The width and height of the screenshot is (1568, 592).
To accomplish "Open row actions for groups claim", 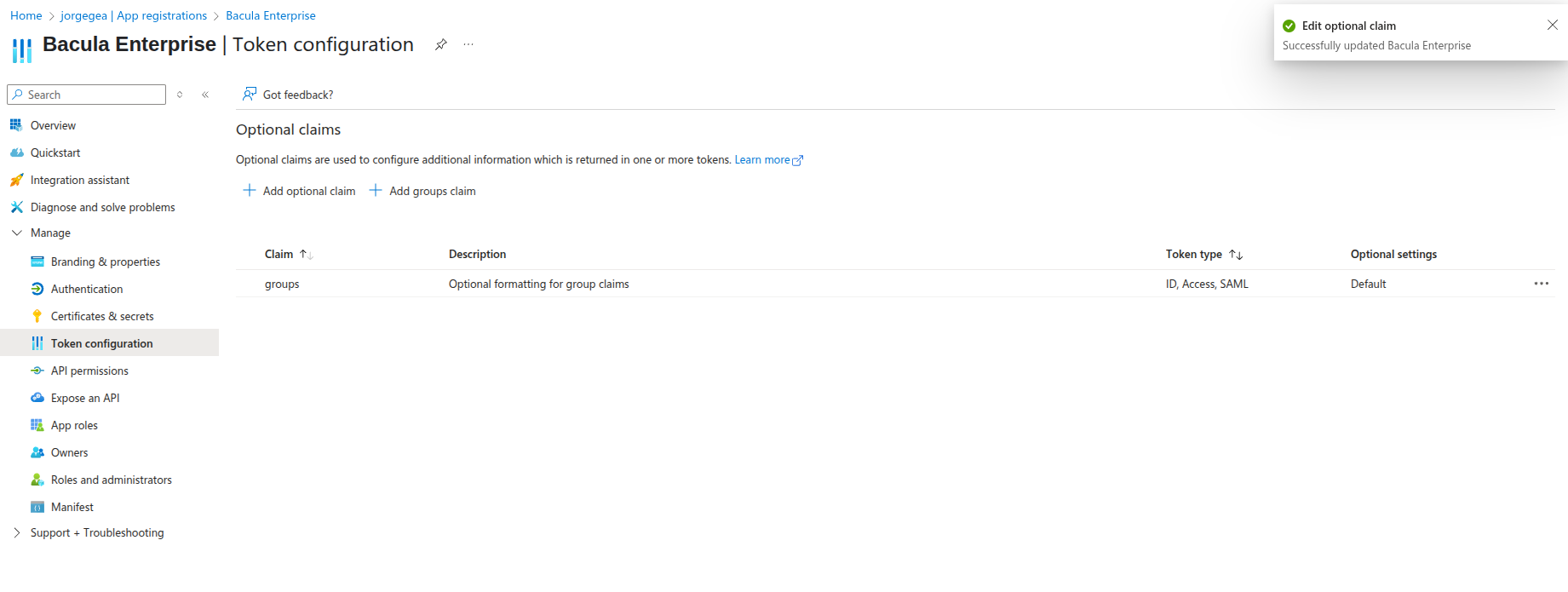I will (x=1541, y=284).
